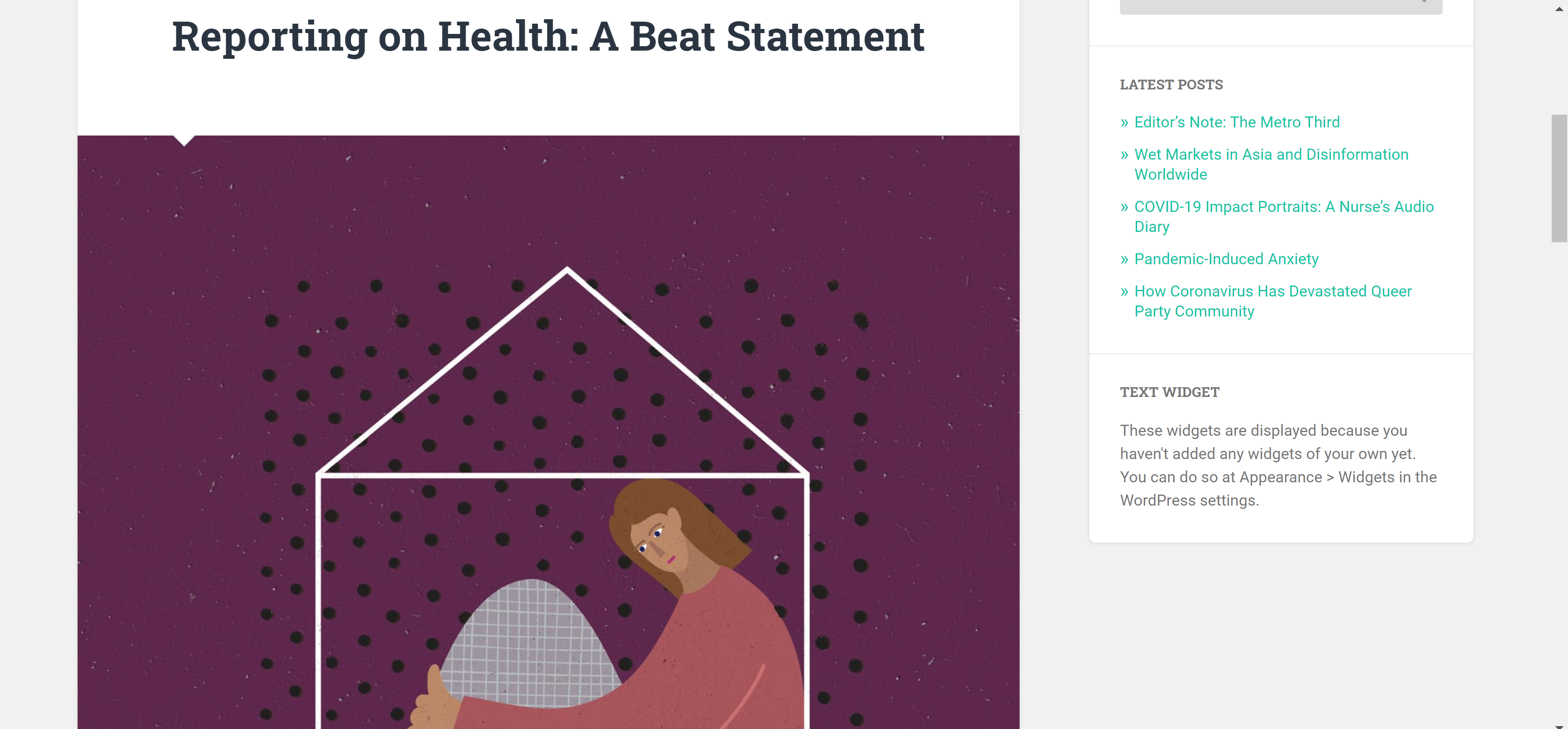This screenshot has width=1568, height=729.
Task: Click the bullet marker before Editor's Note
Action: click(1124, 123)
